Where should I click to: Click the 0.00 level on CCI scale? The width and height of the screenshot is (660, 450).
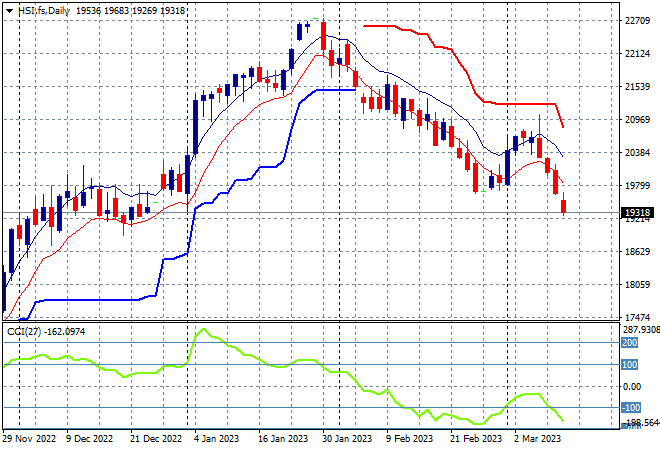(632, 386)
